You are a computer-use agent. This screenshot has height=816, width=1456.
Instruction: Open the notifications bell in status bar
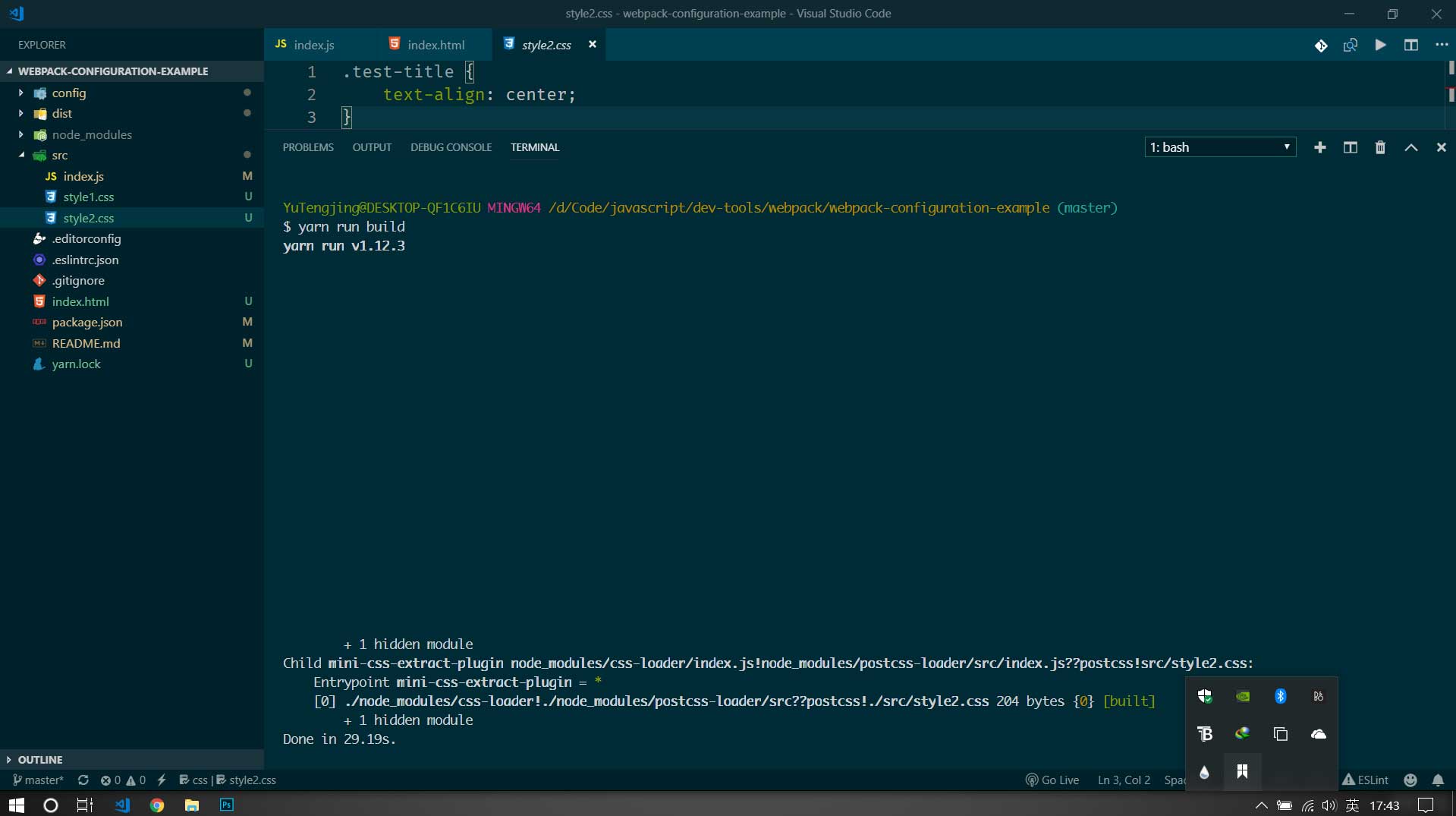click(1438, 780)
